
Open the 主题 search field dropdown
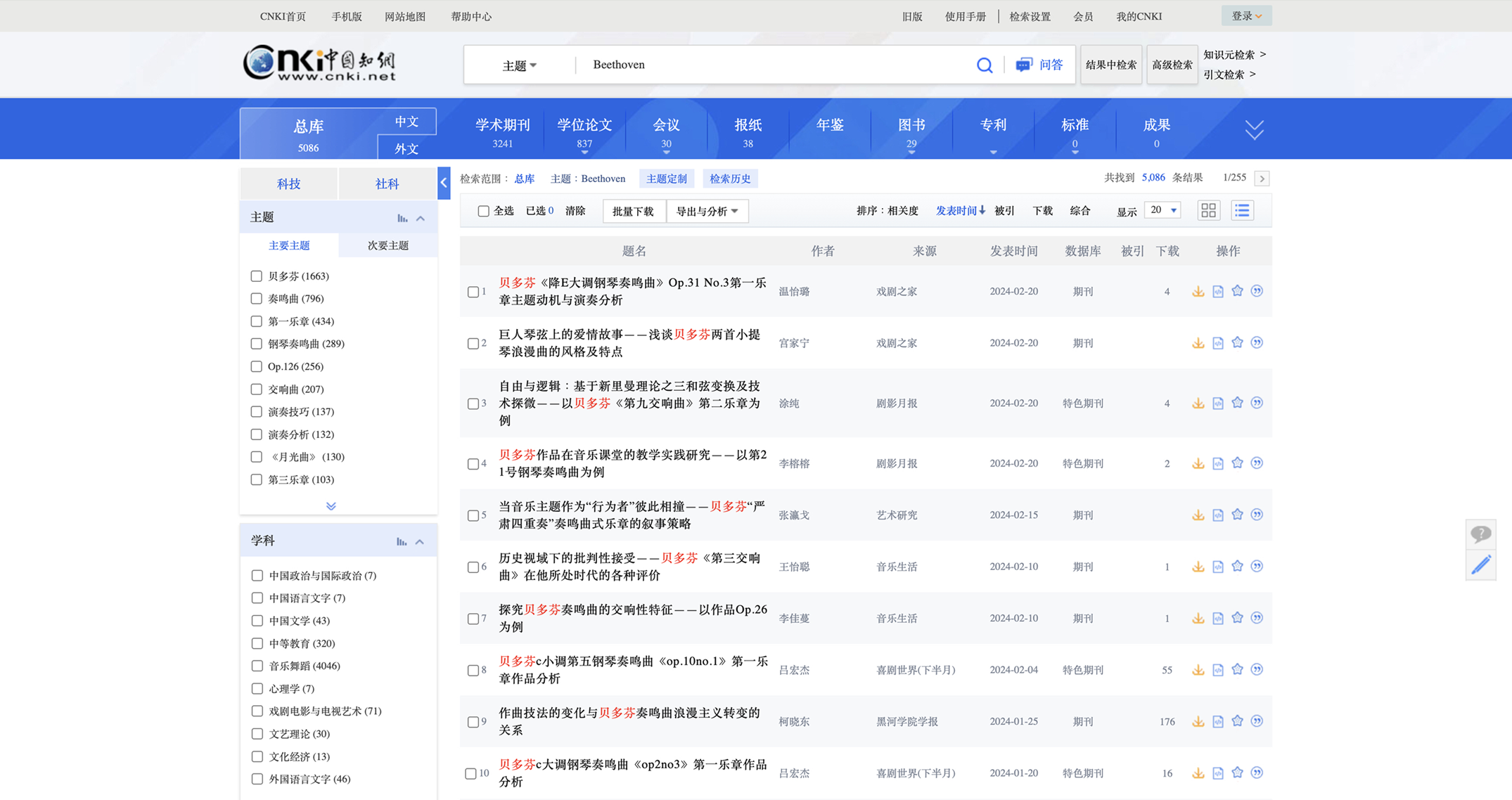tap(519, 65)
